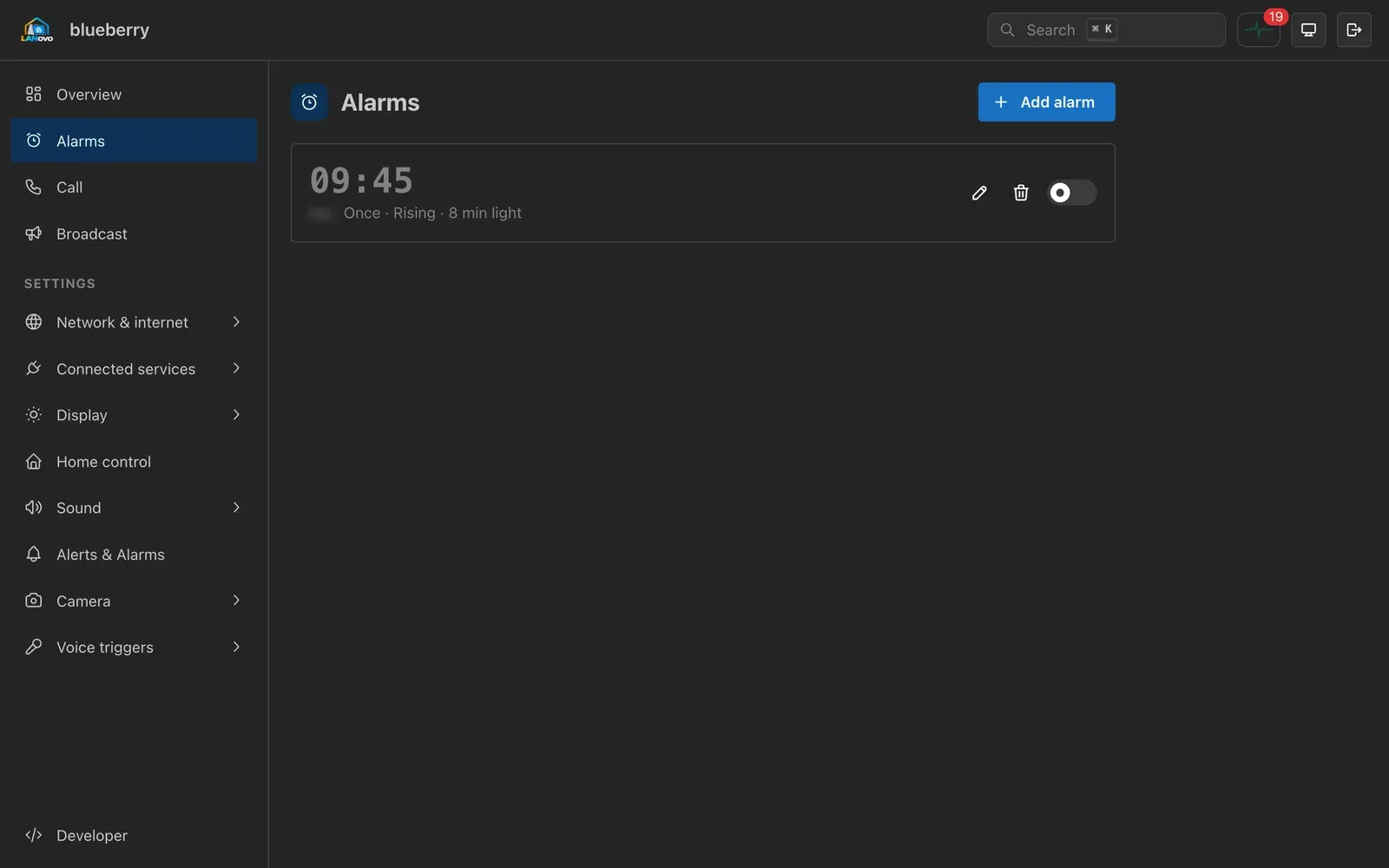Click the "Once · Rising · 8 min light" text
The height and width of the screenshot is (868, 1389).
[432, 214]
